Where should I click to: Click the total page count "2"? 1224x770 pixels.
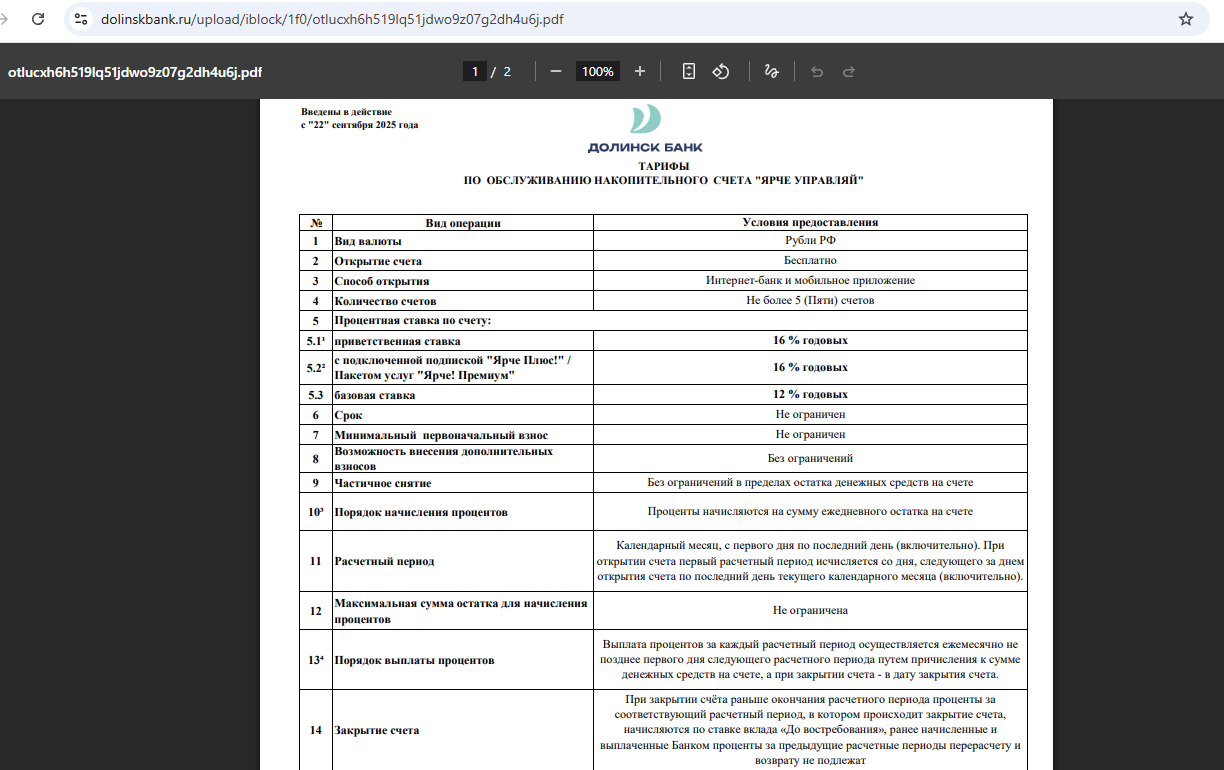click(507, 71)
